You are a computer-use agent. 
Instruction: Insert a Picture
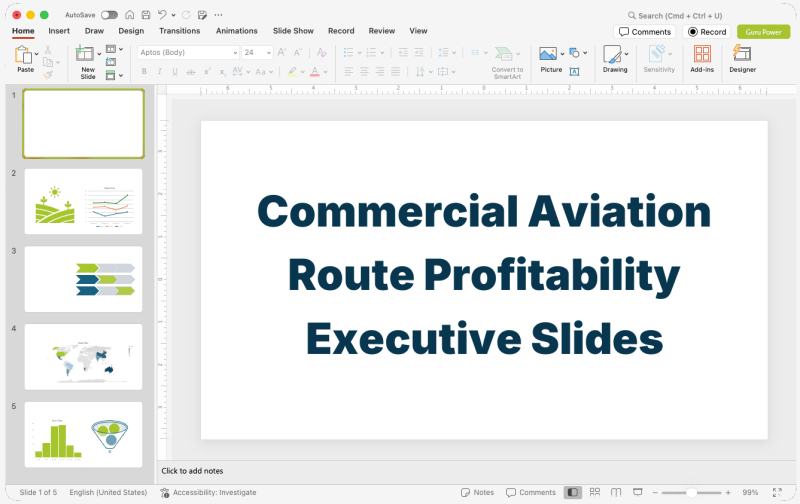click(548, 54)
